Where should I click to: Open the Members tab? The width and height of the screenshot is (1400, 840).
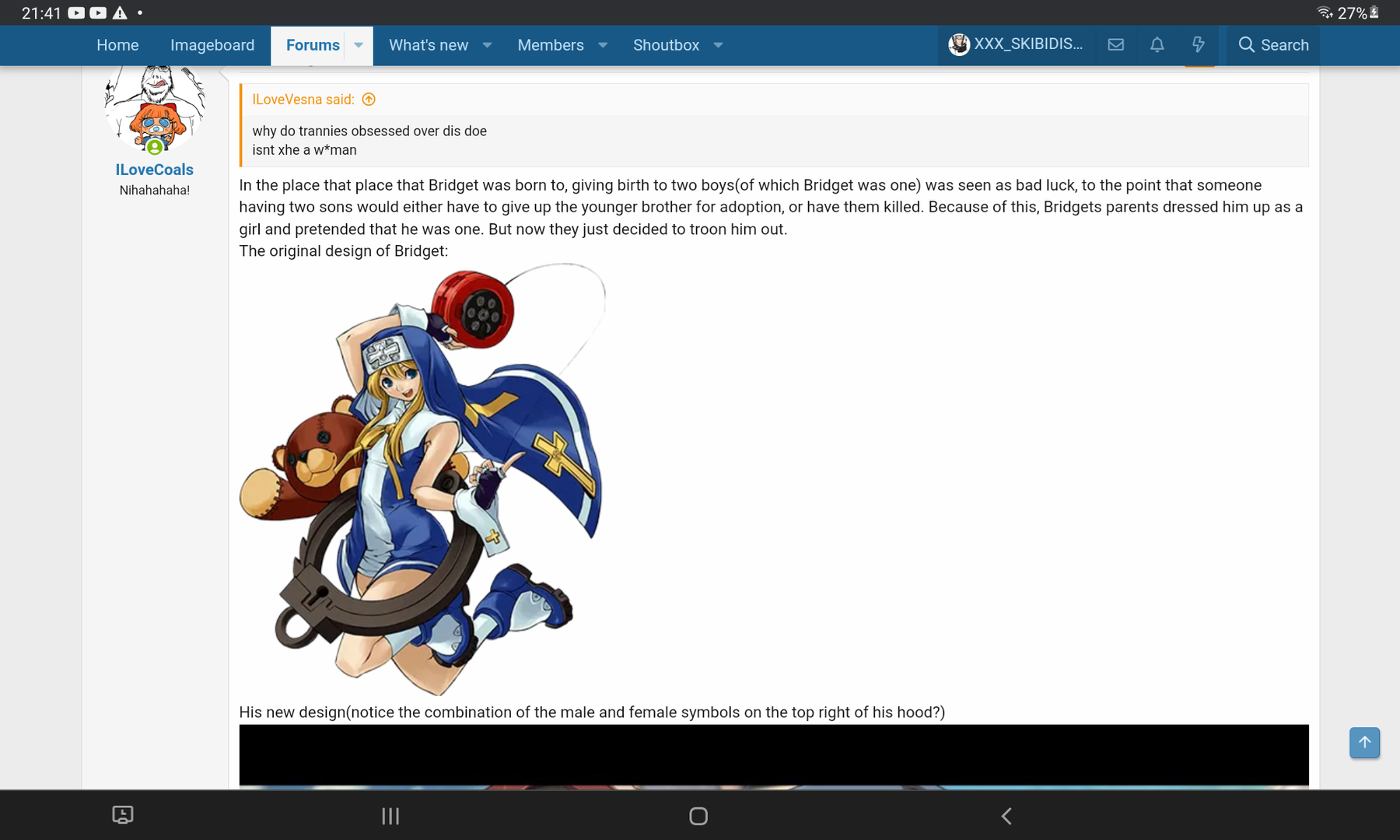pyautogui.click(x=551, y=45)
